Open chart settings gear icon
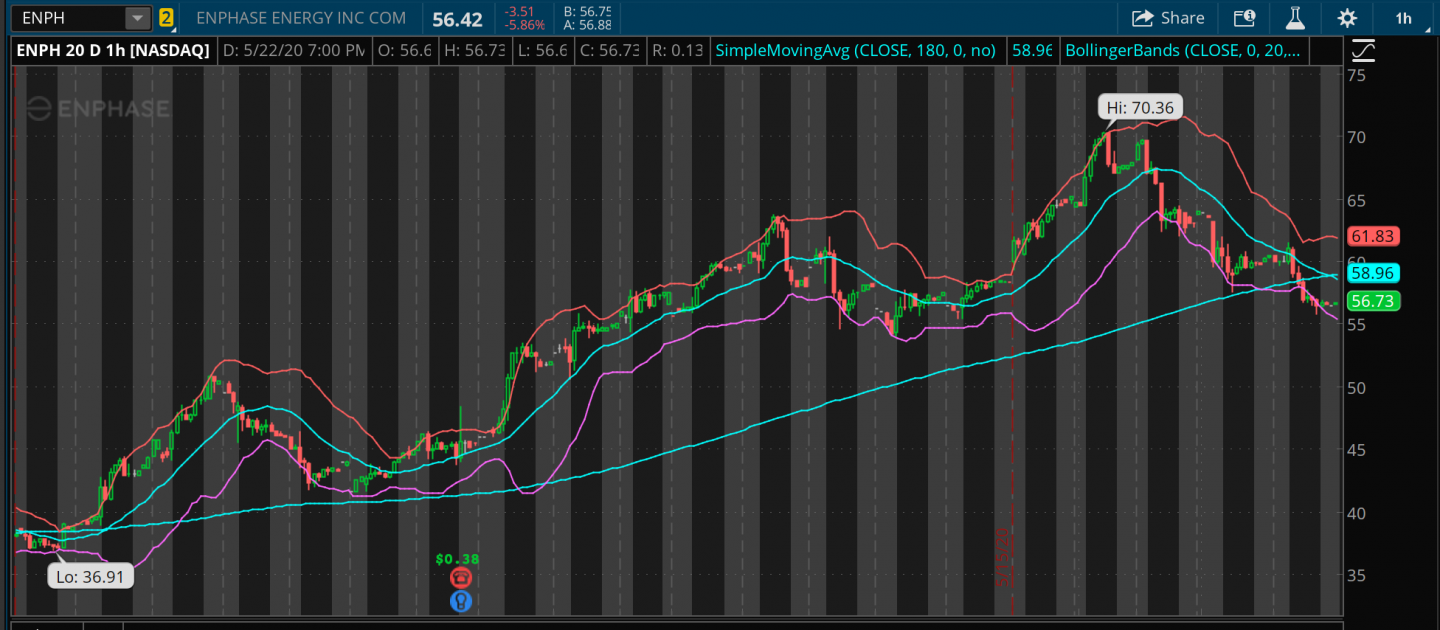This screenshot has height=630, width=1440. (1347, 18)
